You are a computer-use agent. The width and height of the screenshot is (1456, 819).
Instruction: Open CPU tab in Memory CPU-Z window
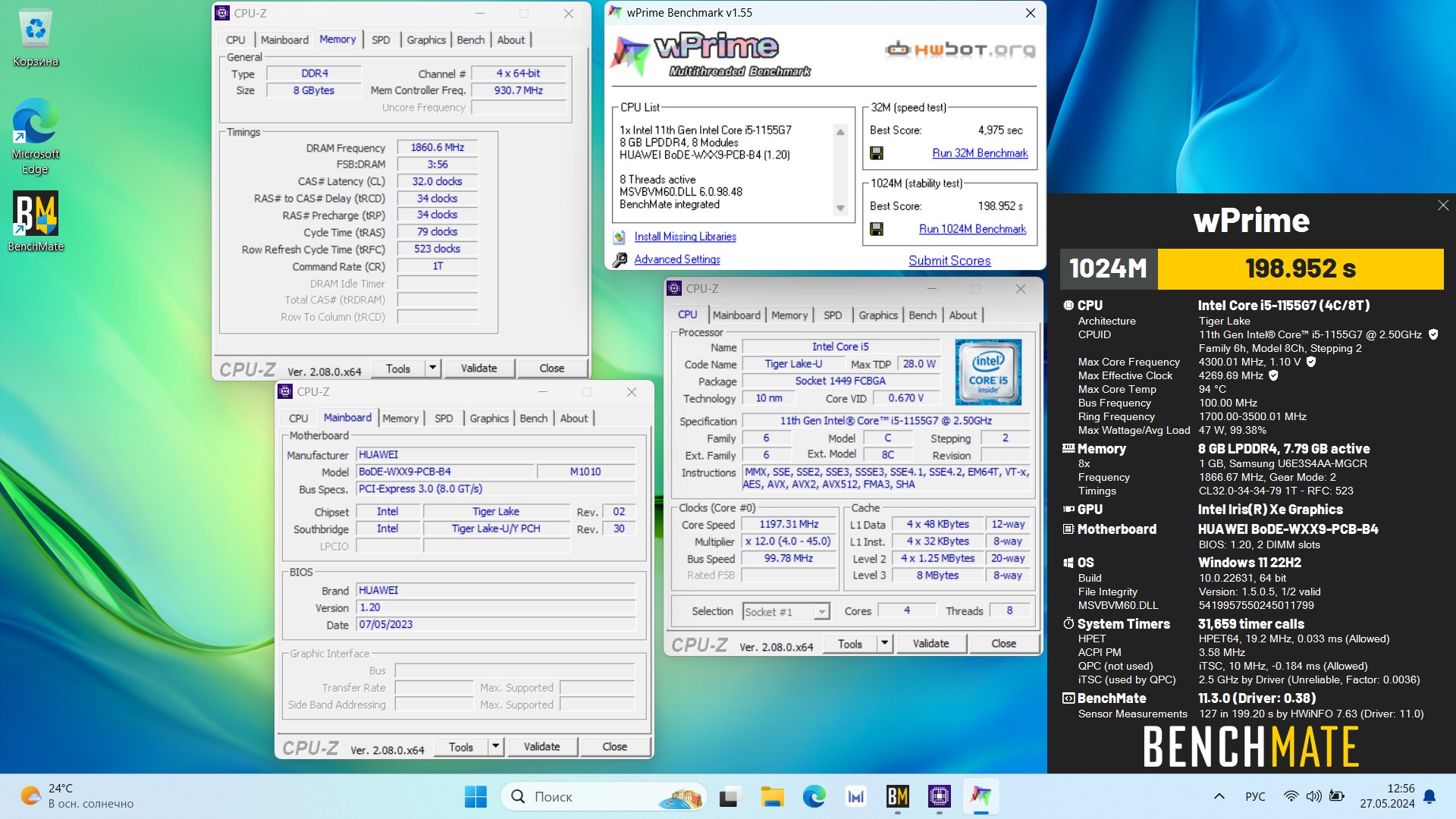pyautogui.click(x=236, y=40)
